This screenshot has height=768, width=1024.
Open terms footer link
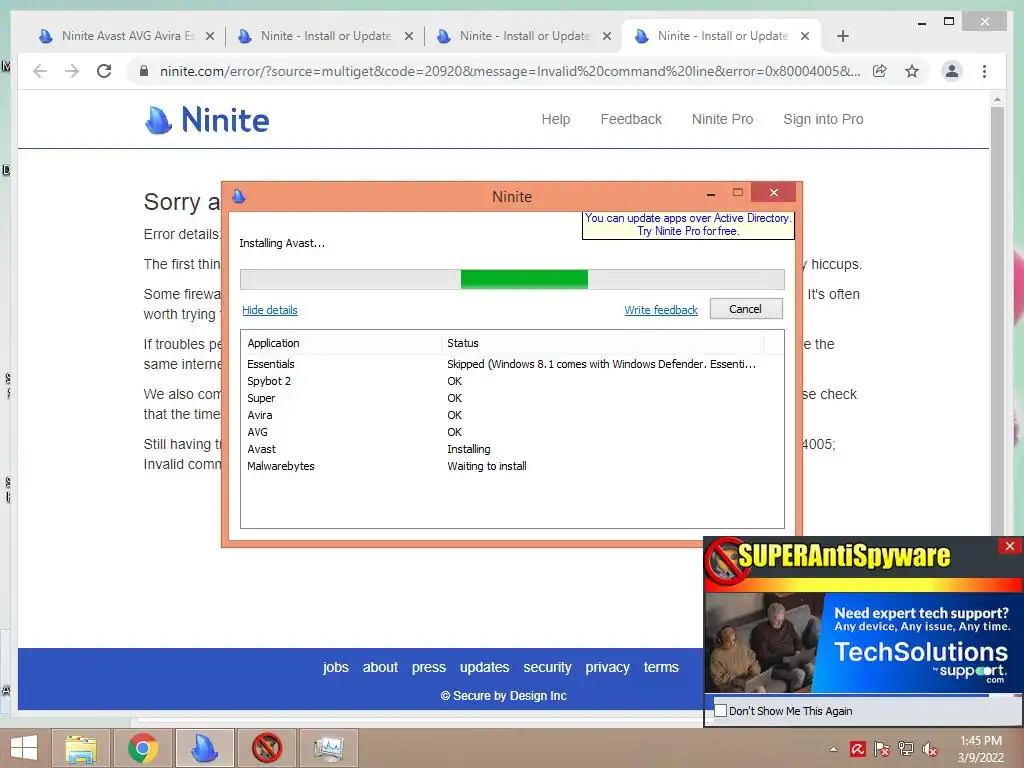tap(661, 667)
